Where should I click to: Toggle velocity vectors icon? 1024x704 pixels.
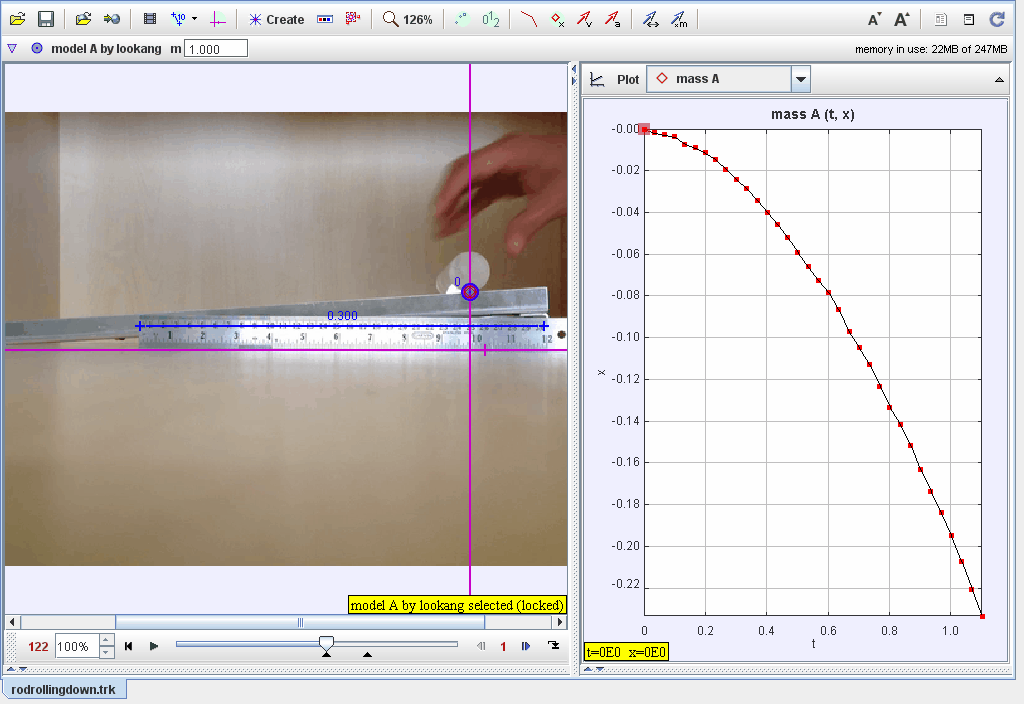coord(584,20)
